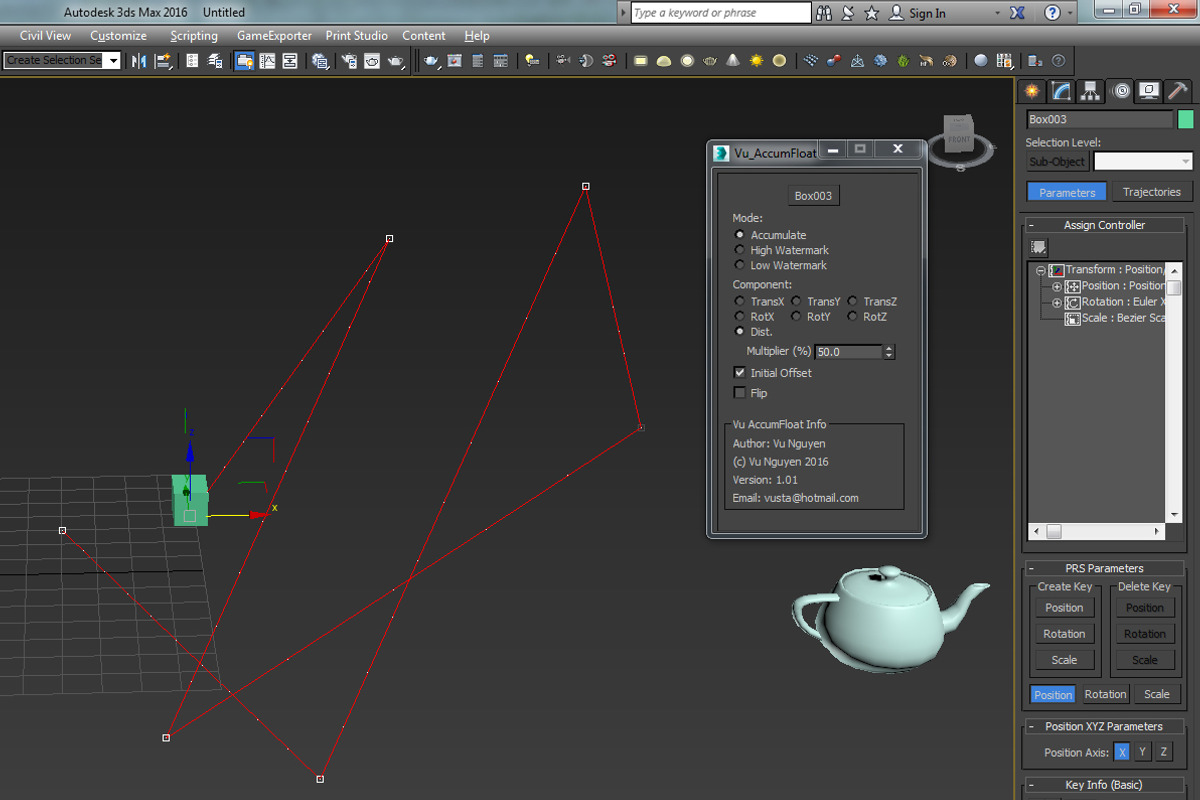Image resolution: width=1200 pixels, height=800 pixels.
Task: Collapse the Transform controller tree node
Action: (x=1040, y=270)
